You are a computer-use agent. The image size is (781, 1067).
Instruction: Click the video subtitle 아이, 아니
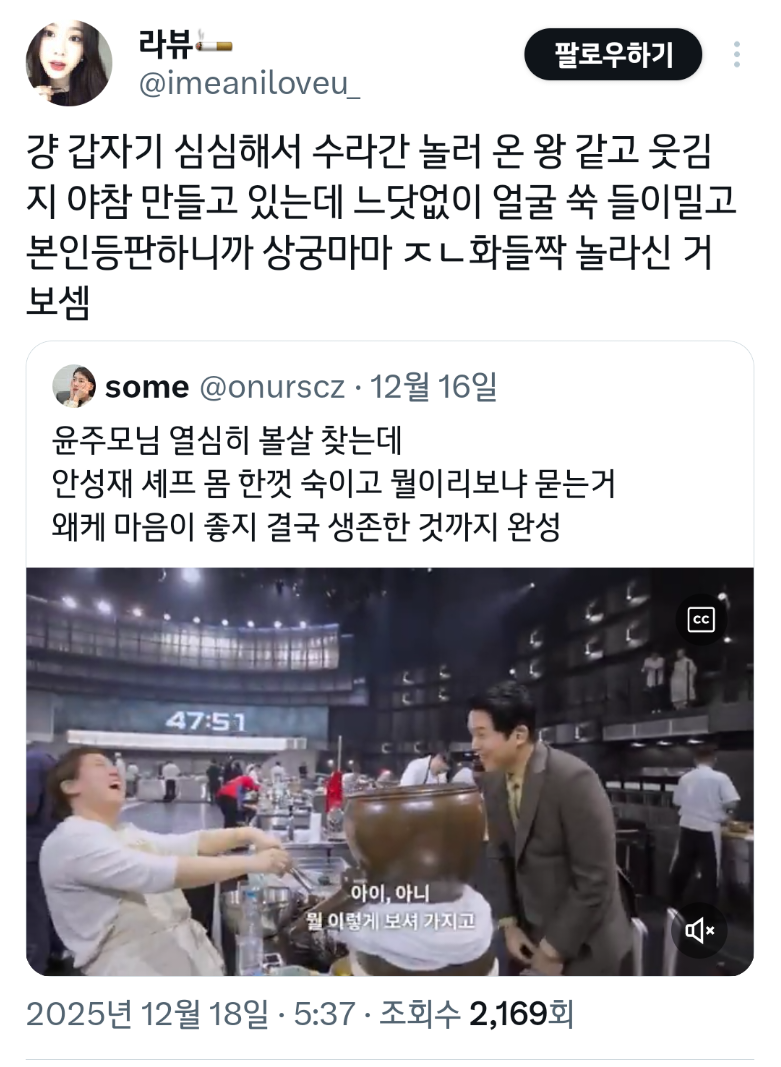point(390,892)
